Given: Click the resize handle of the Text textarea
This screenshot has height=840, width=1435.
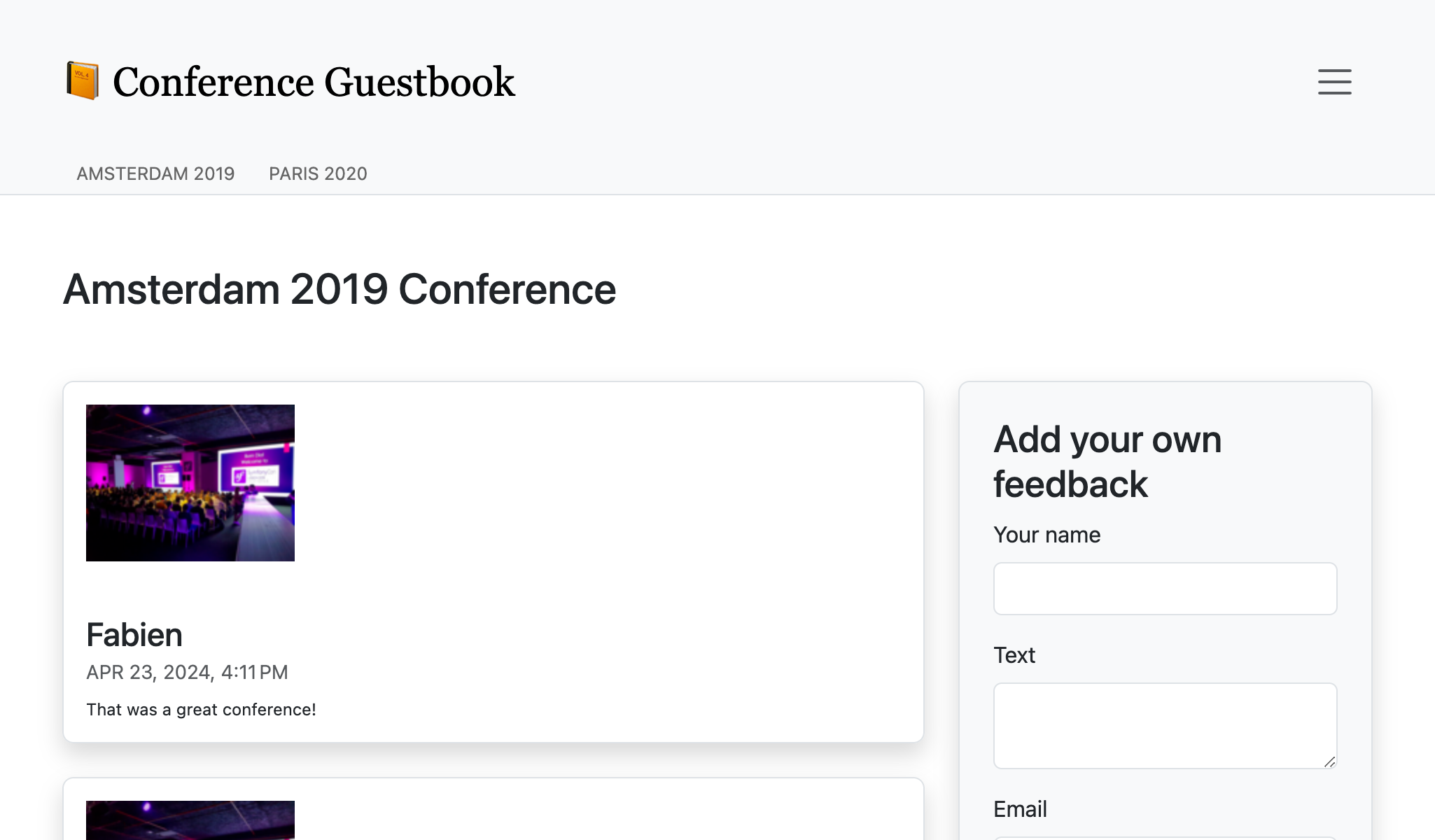Looking at the screenshot, I should pyautogui.click(x=1331, y=763).
